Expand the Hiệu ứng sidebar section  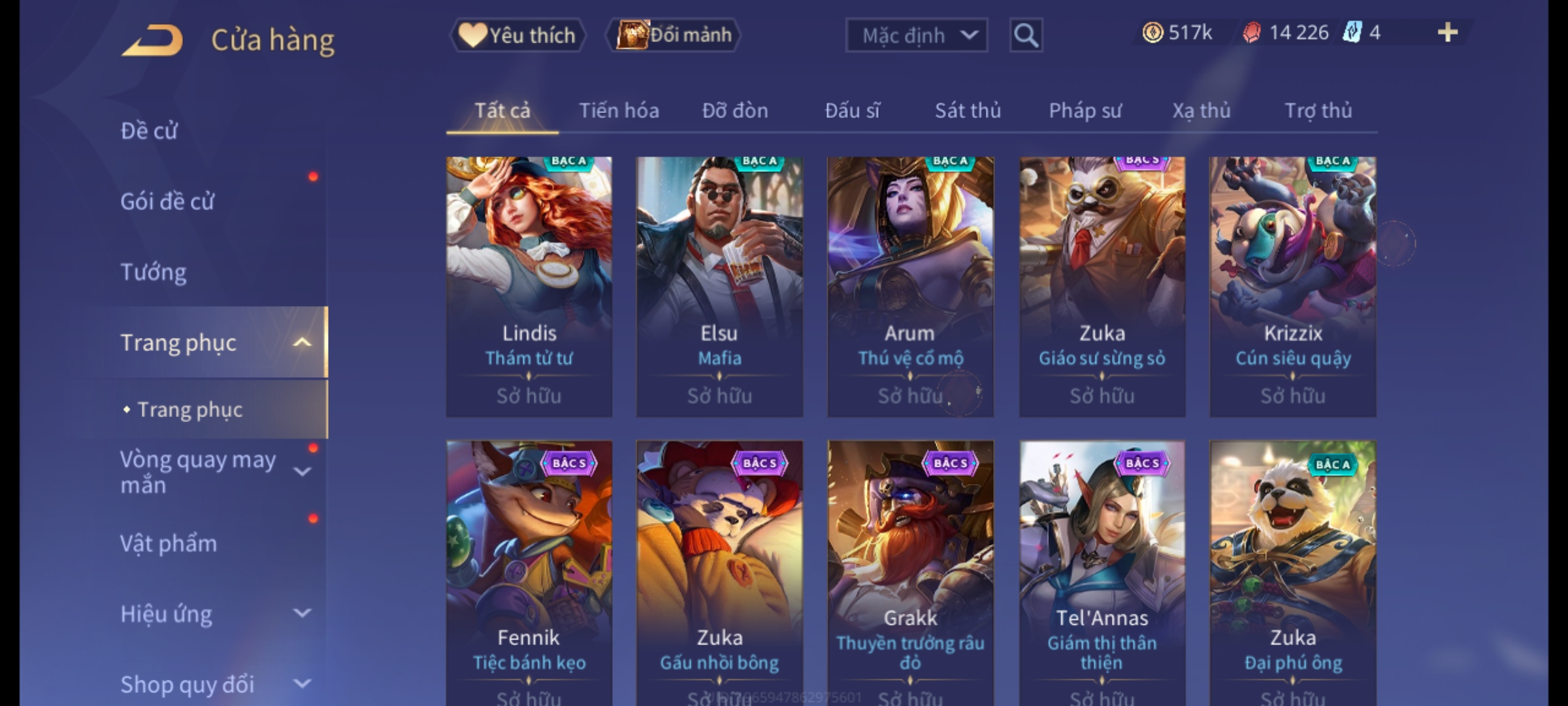point(302,613)
